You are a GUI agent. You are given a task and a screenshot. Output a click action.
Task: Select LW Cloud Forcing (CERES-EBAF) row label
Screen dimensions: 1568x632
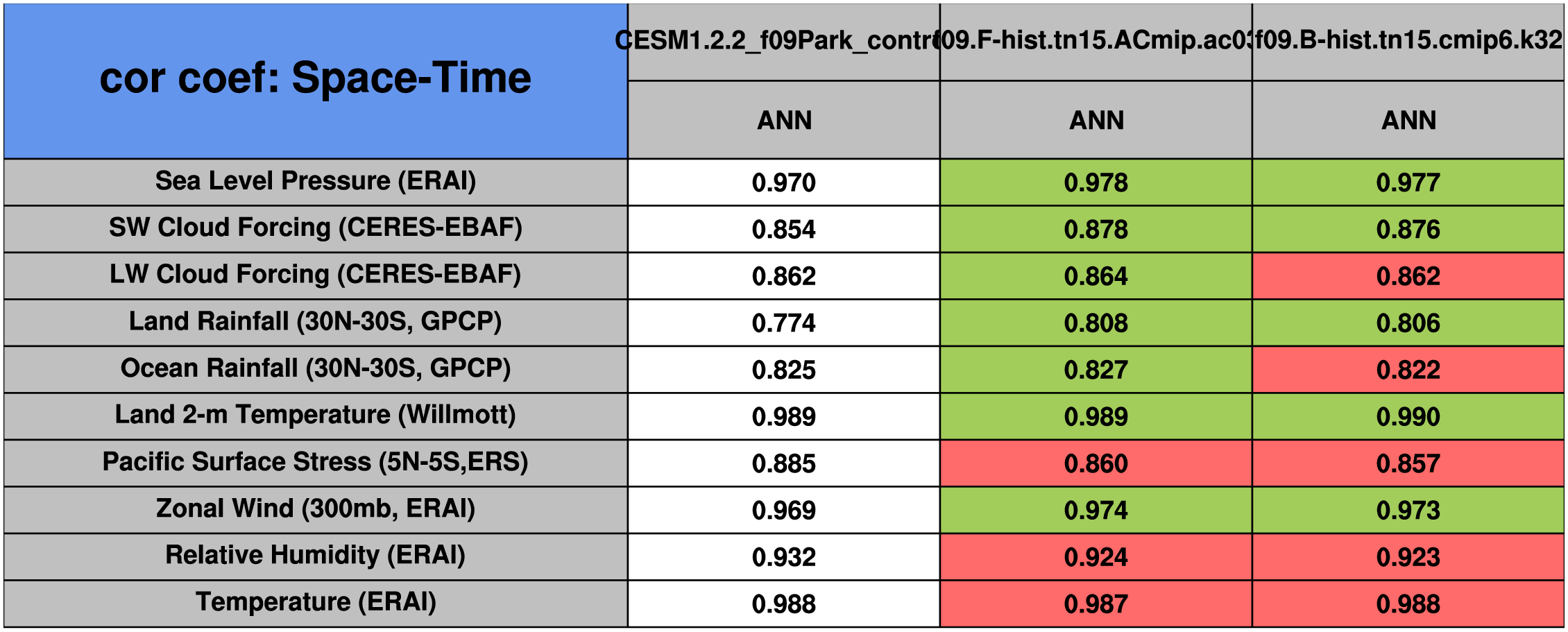[316, 275]
